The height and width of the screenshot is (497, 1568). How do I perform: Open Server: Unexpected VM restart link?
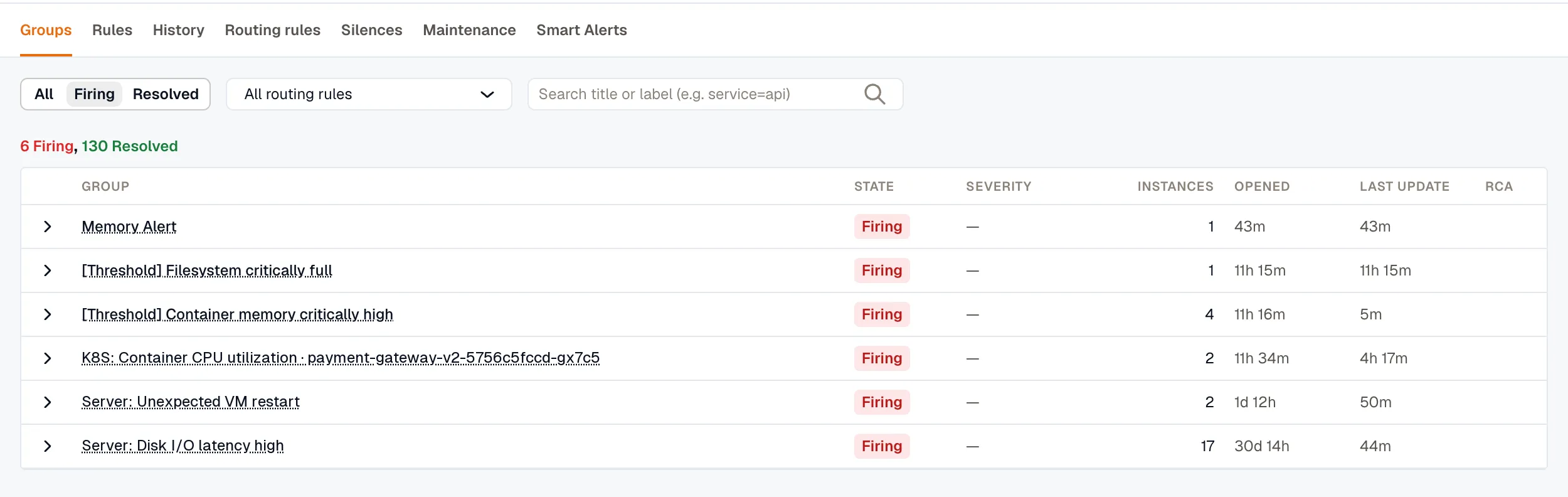click(191, 402)
